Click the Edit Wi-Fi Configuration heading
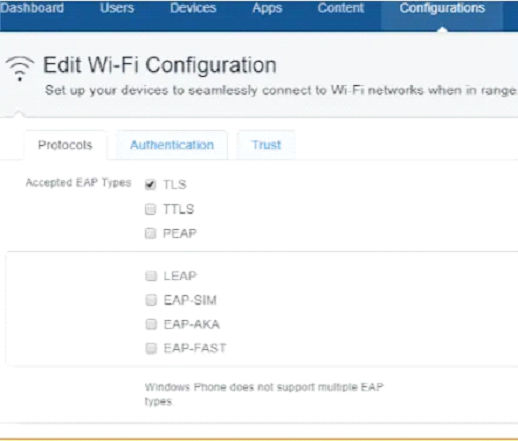Screen dimensions: 518x441 coord(160,65)
